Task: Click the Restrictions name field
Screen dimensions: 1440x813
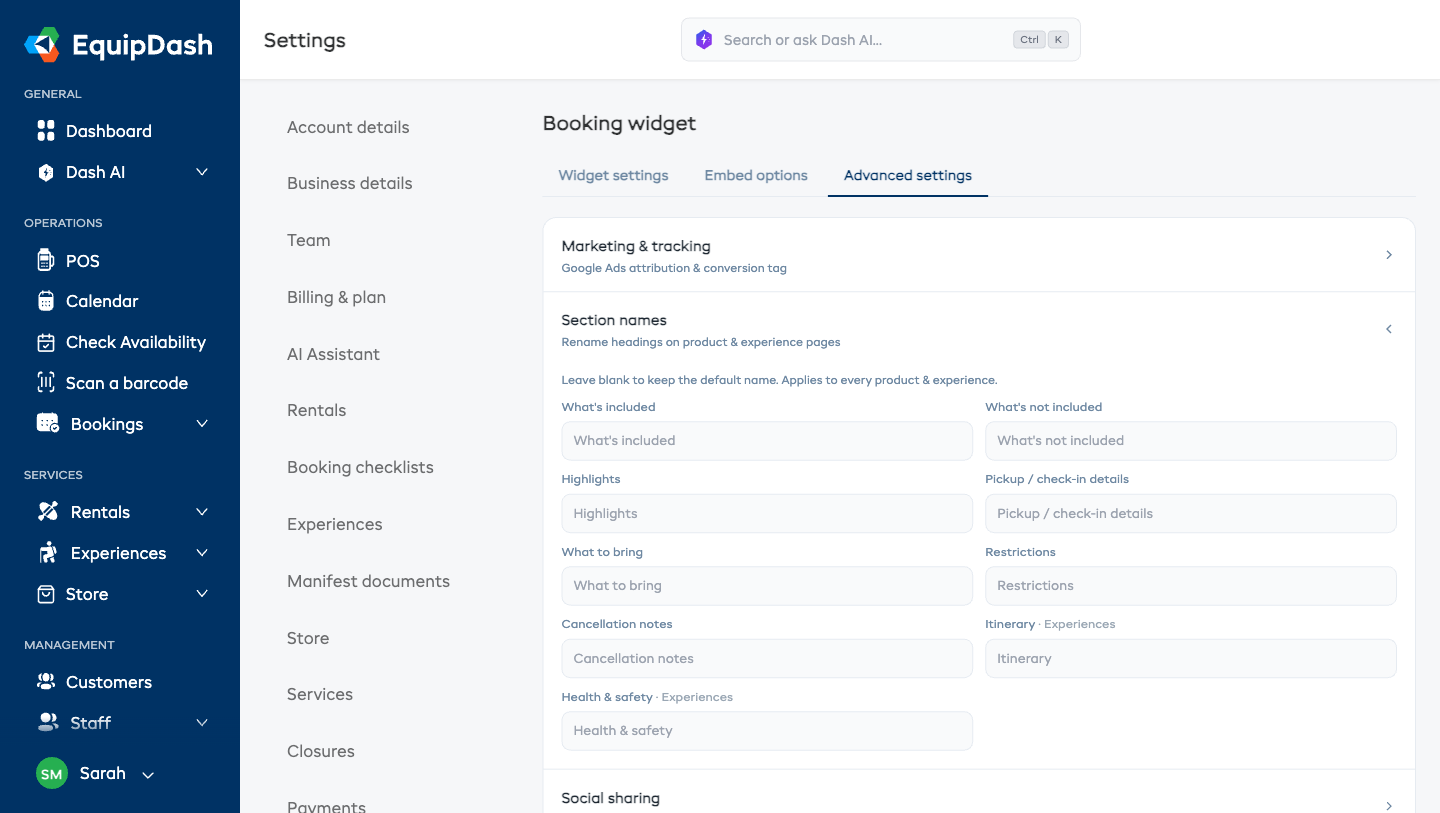Action: tap(1191, 586)
